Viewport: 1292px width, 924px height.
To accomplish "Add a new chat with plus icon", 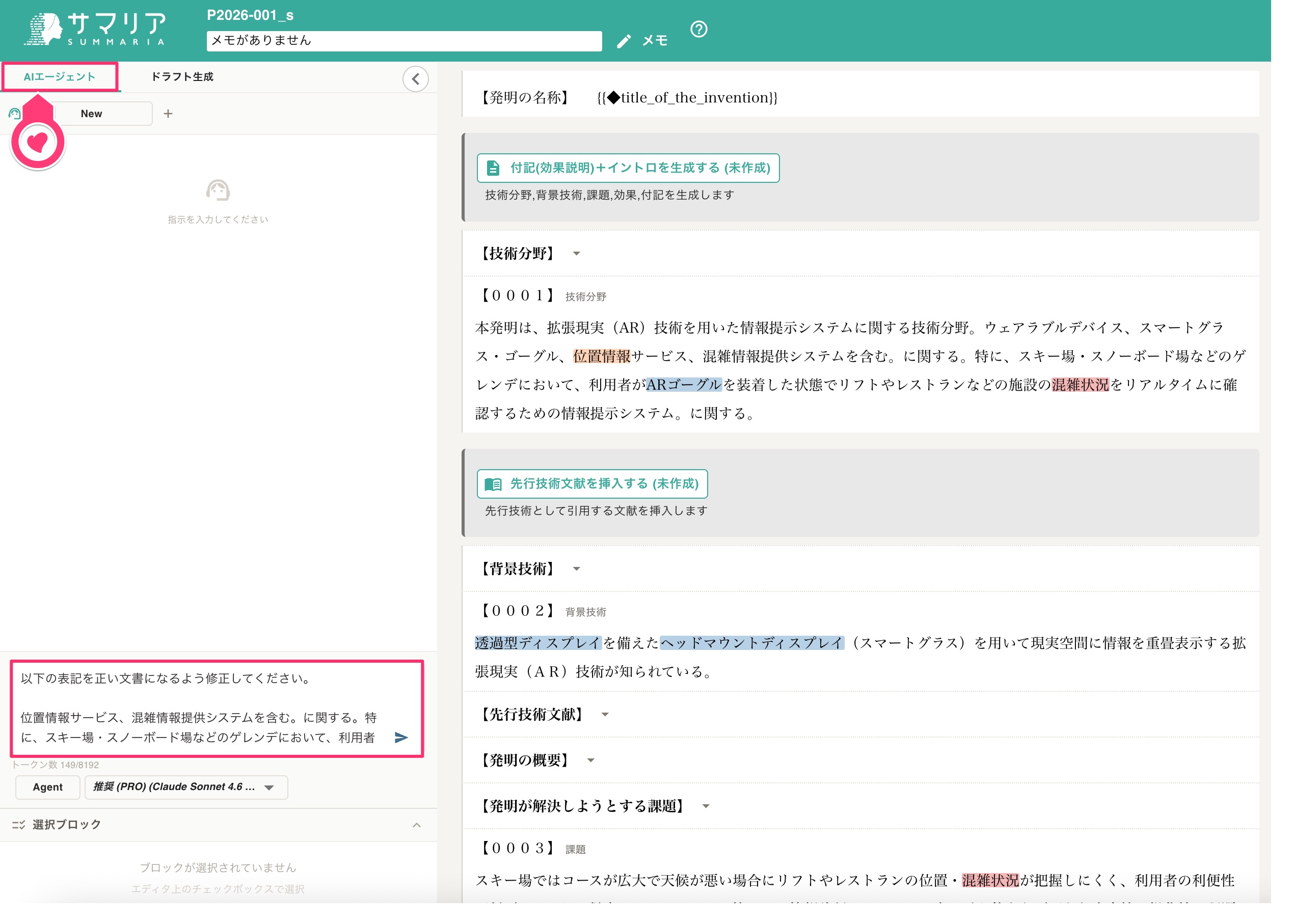I will coord(168,114).
